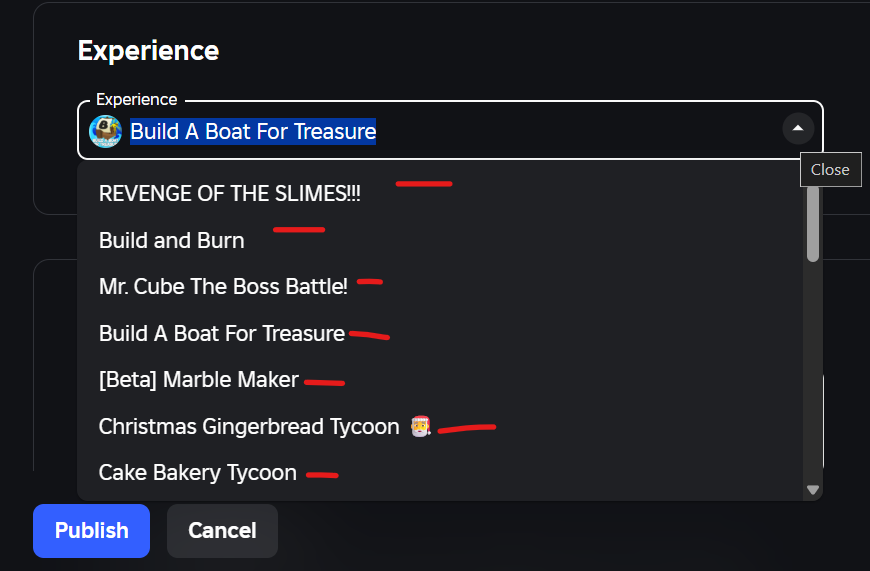Collapse the Experience dropdown with the arrow button
The width and height of the screenshot is (870, 571).
[797, 129]
